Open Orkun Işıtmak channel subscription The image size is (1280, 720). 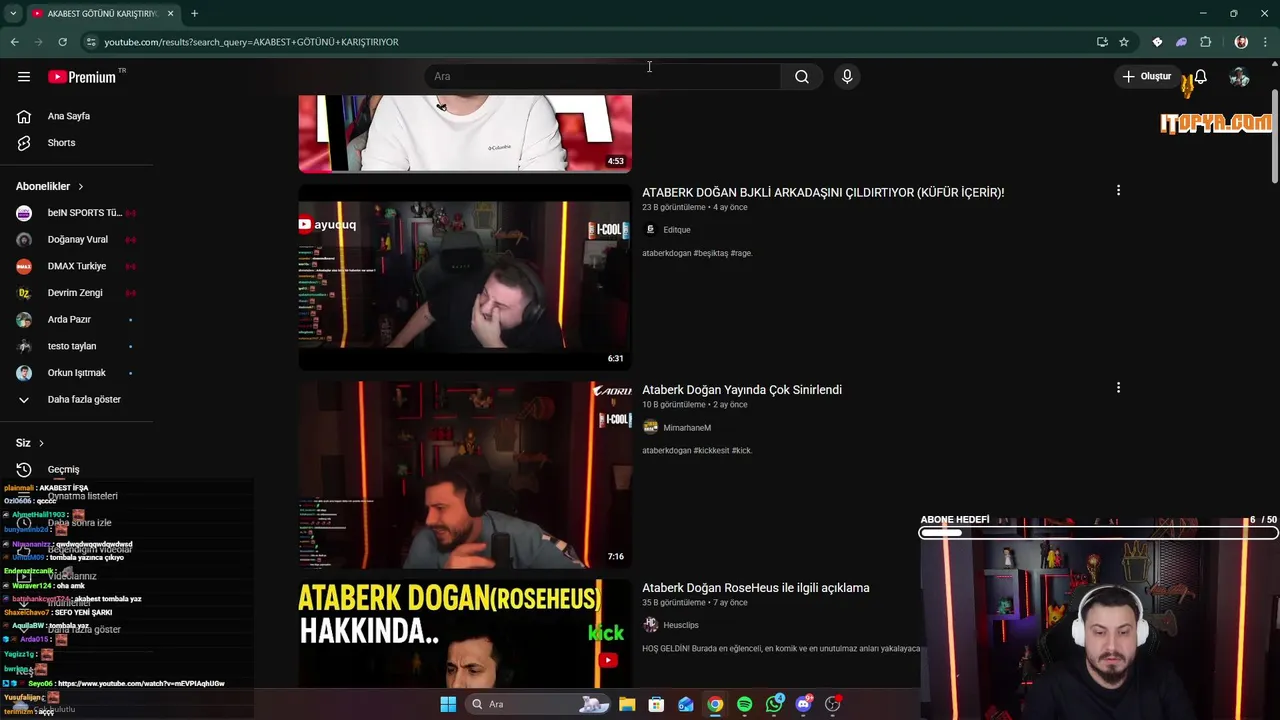pyautogui.click(x=78, y=373)
